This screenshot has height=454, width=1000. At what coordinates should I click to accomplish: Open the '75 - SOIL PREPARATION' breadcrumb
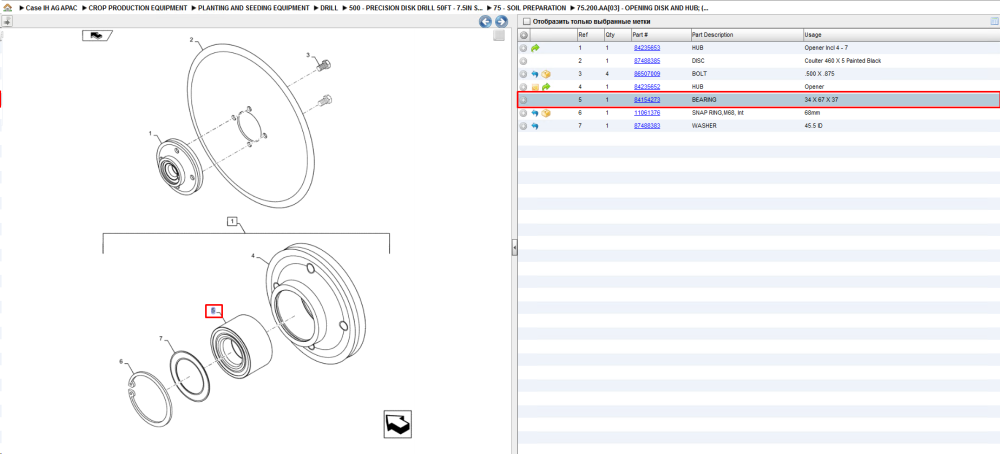point(529,8)
